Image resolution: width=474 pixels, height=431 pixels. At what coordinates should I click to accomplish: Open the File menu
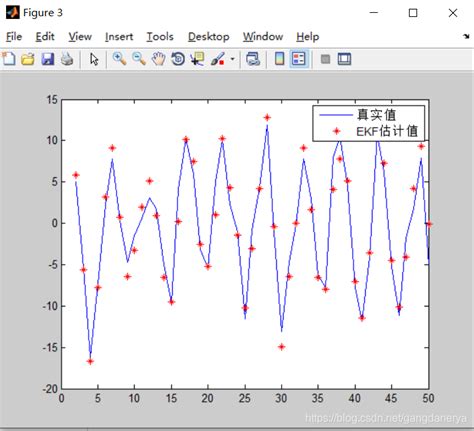coord(14,37)
